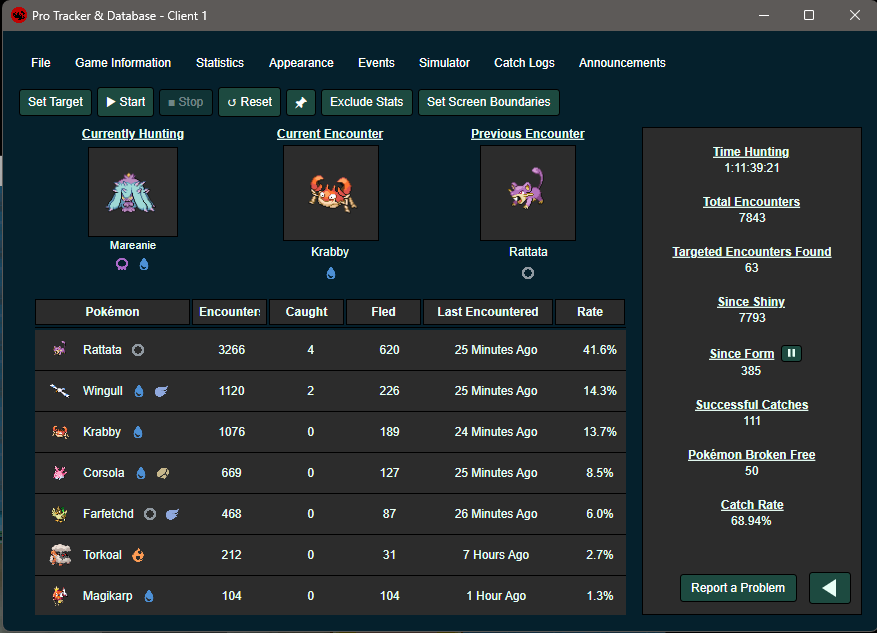
Task: Click the rock type icon in Corsola row
Action: (x=163, y=473)
